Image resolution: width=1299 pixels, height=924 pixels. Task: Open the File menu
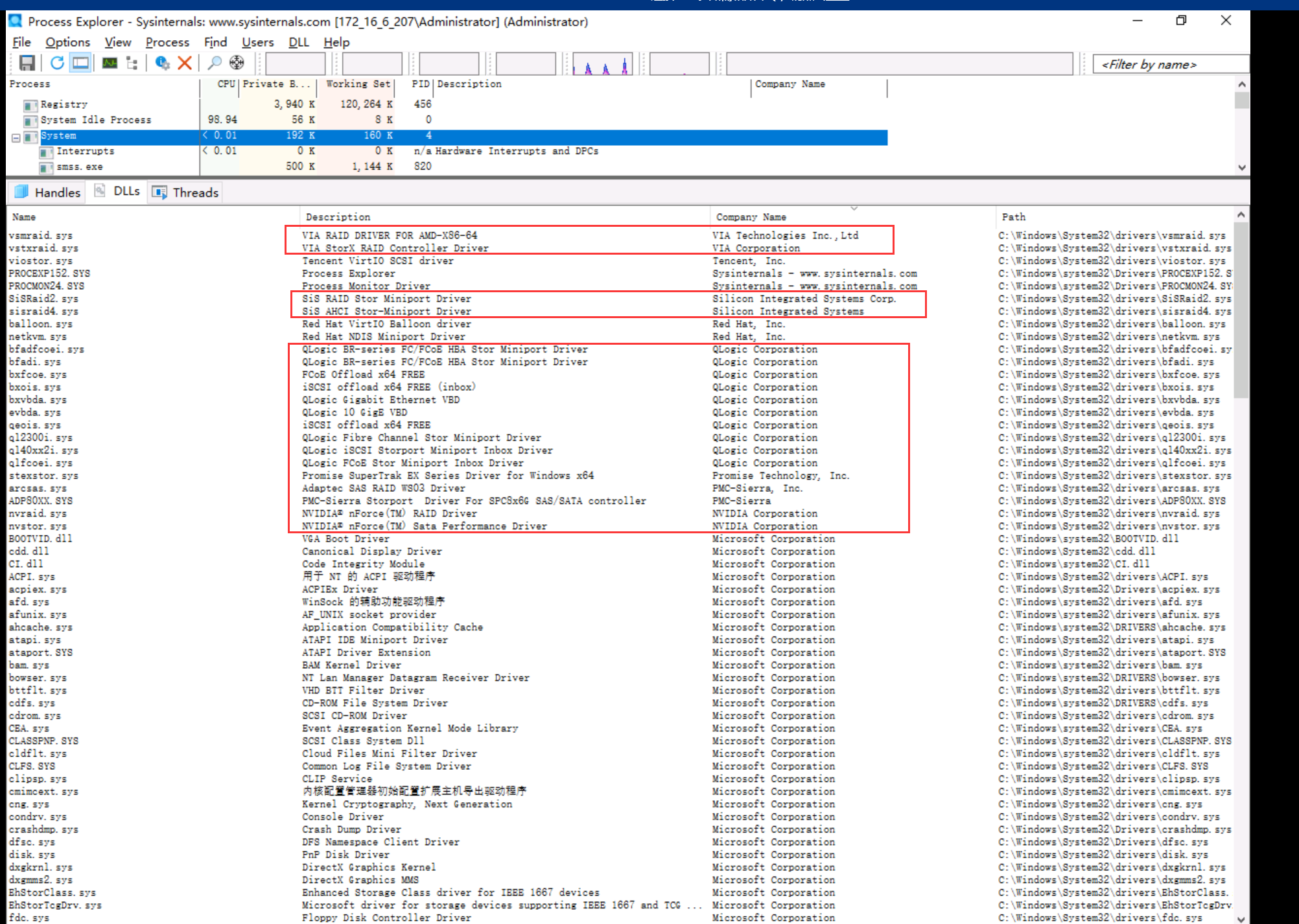tap(21, 42)
